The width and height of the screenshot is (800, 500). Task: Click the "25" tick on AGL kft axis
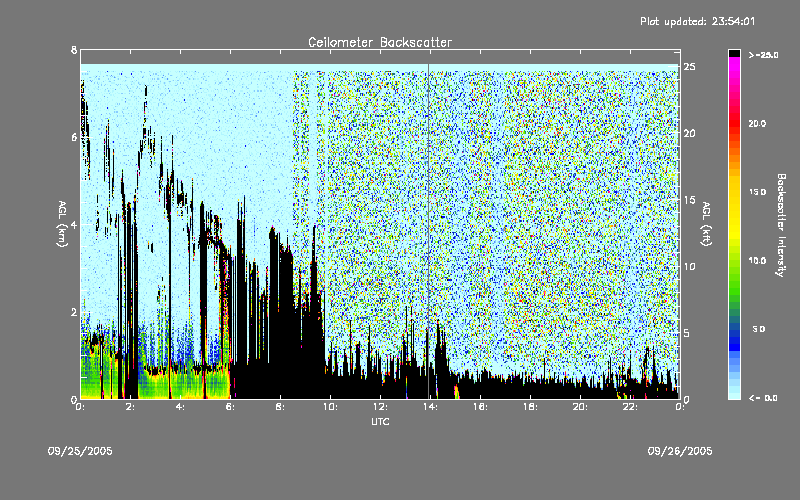tap(690, 67)
